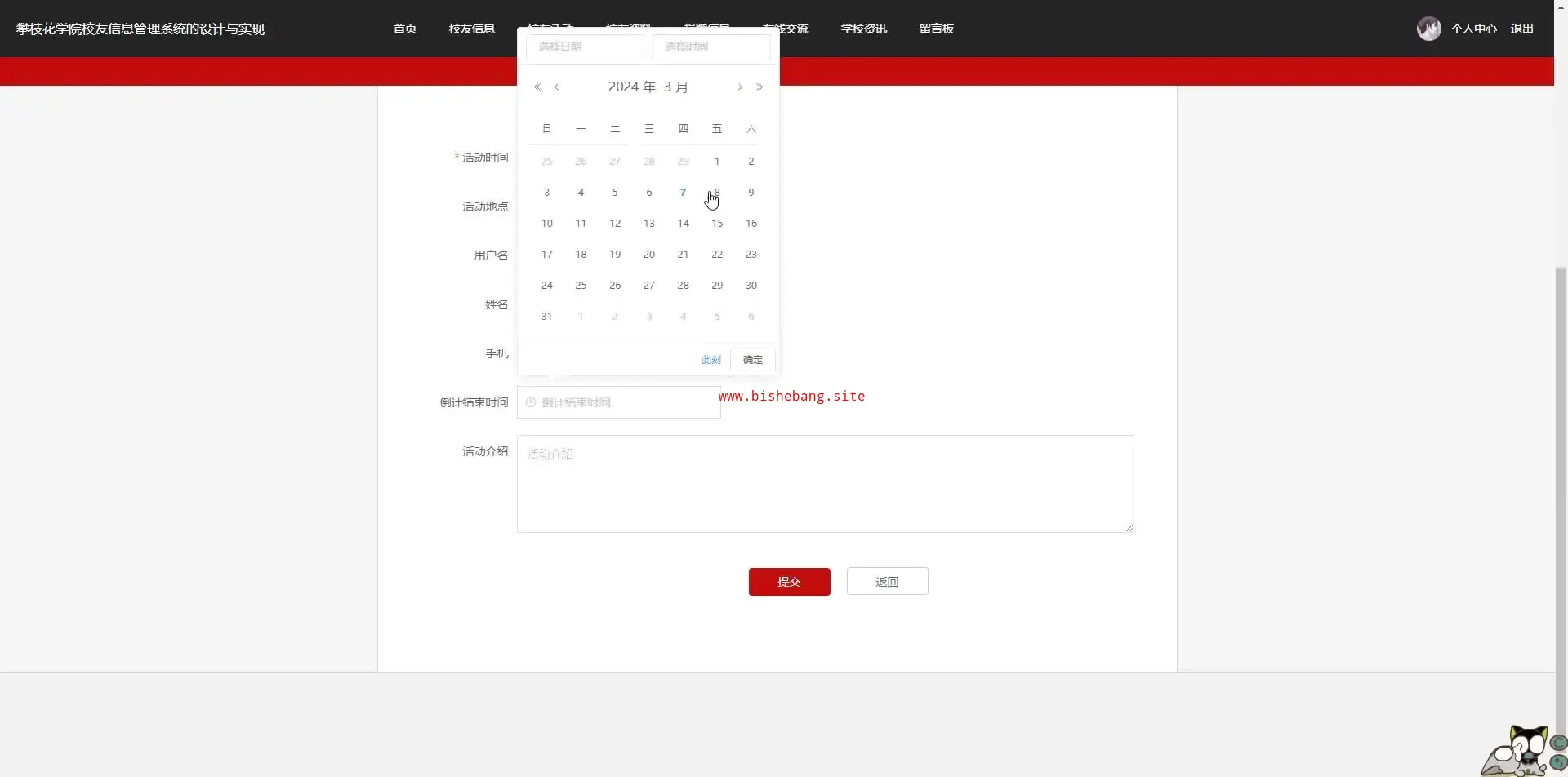The width and height of the screenshot is (1568, 777).
Task: Select the greyed February 25 date cell
Action: pyautogui.click(x=547, y=162)
